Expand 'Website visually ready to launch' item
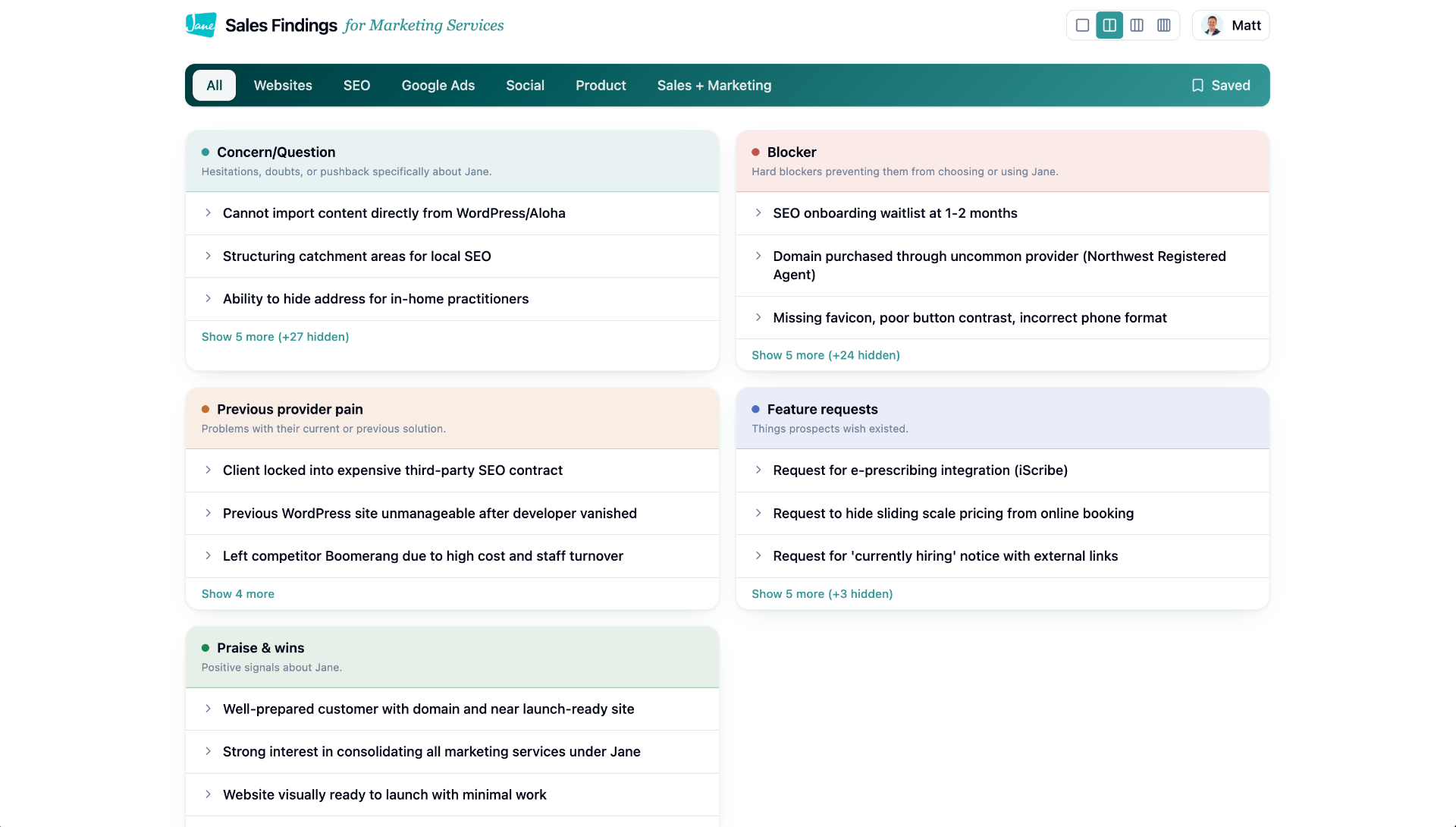Image resolution: width=1456 pixels, height=827 pixels. coord(452,795)
